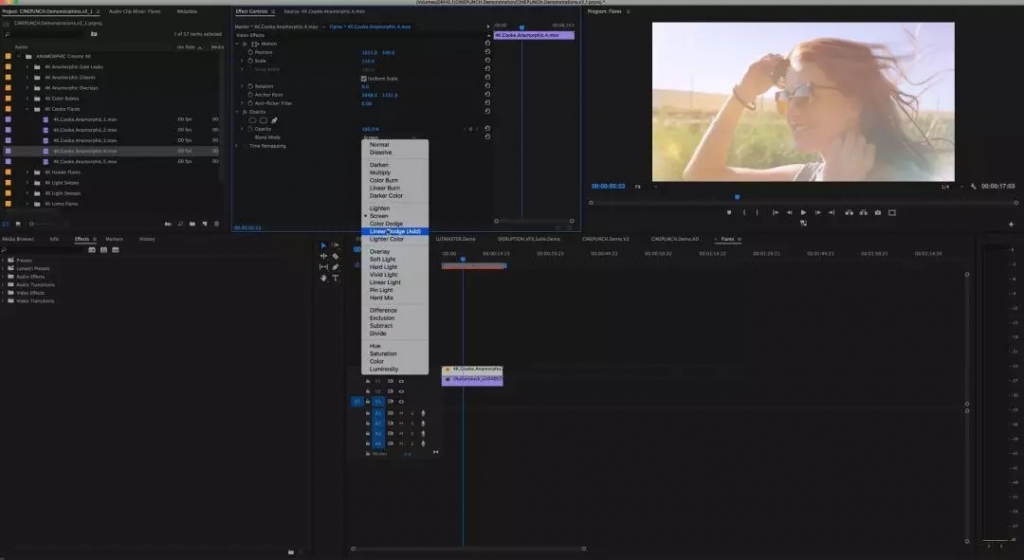The width and height of the screenshot is (1024, 560).
Task: Reset the Position parameter
Action: [x=487, y=52]
